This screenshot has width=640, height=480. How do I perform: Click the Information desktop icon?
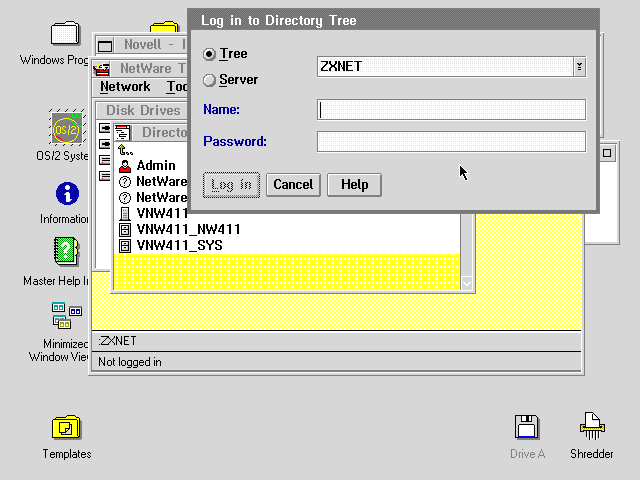67,193
